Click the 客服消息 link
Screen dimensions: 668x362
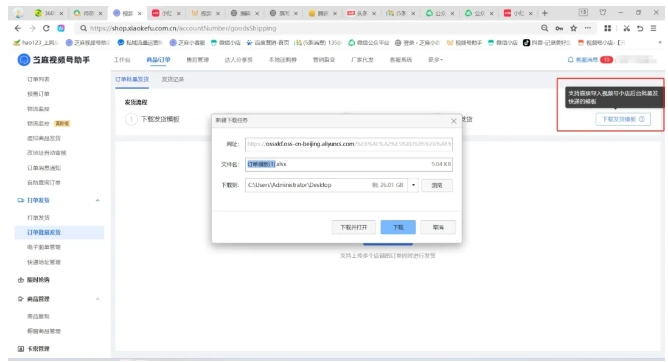pyautogui.click(x=587, y=60)
